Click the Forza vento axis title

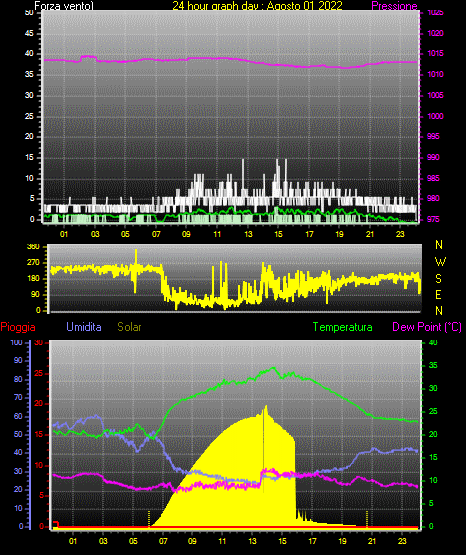(64, 6)
